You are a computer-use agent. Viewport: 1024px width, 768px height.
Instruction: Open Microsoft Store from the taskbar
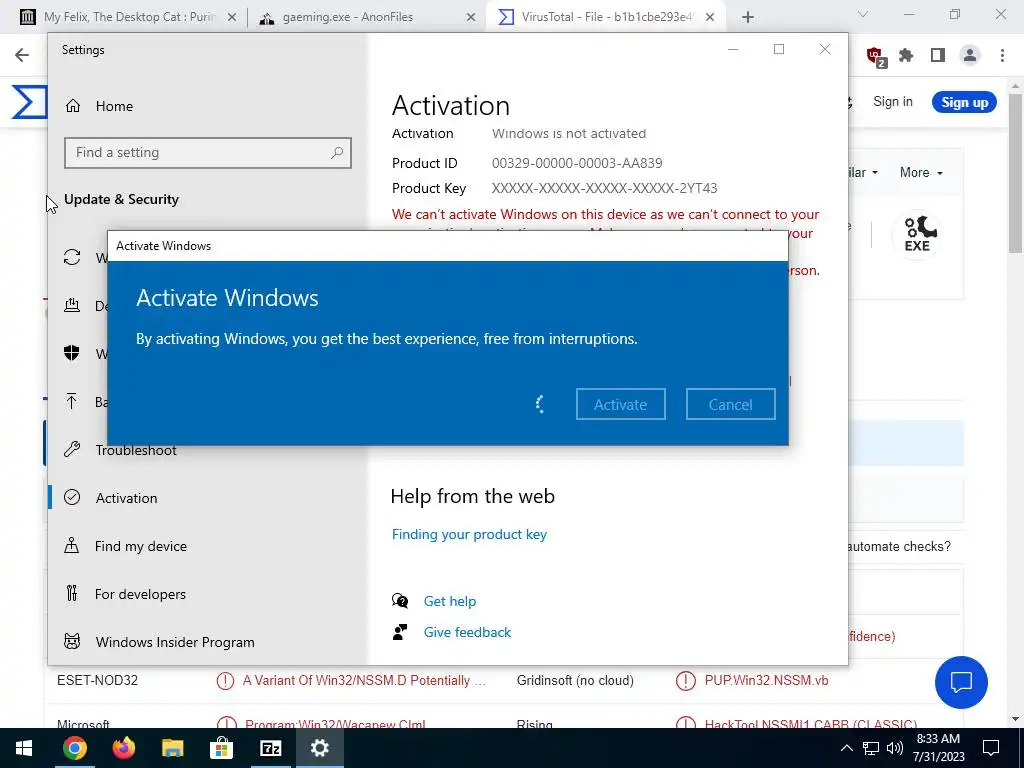(x=221, y=748)
